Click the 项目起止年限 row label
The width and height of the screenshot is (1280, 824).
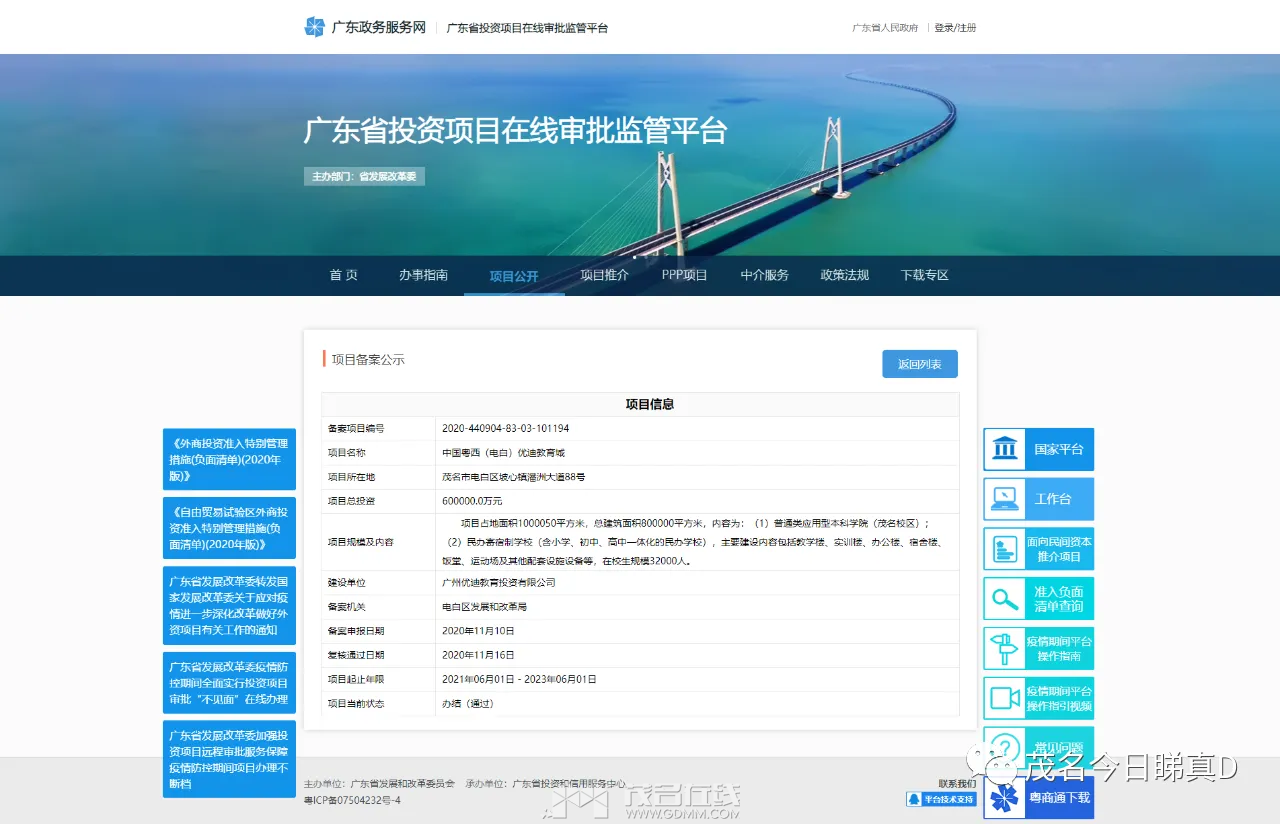356,680
